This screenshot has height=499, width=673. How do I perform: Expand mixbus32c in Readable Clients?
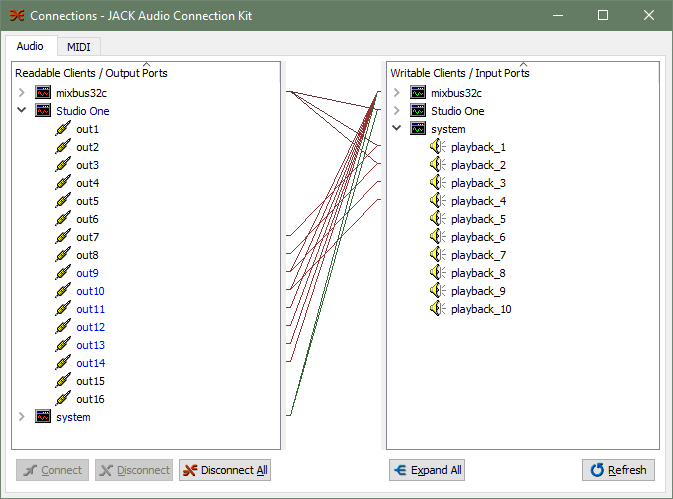tap(21, 93)
